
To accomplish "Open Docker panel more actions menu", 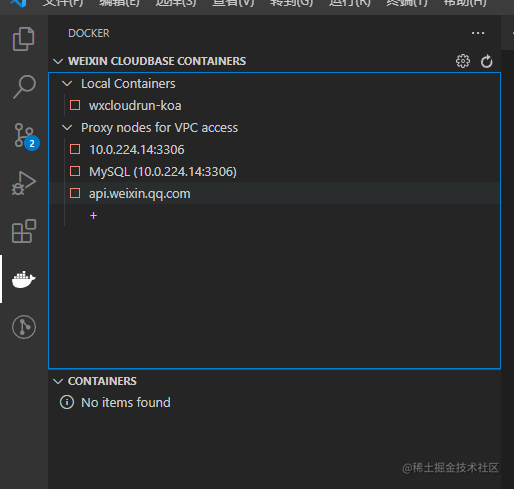I will click(478, 33).
